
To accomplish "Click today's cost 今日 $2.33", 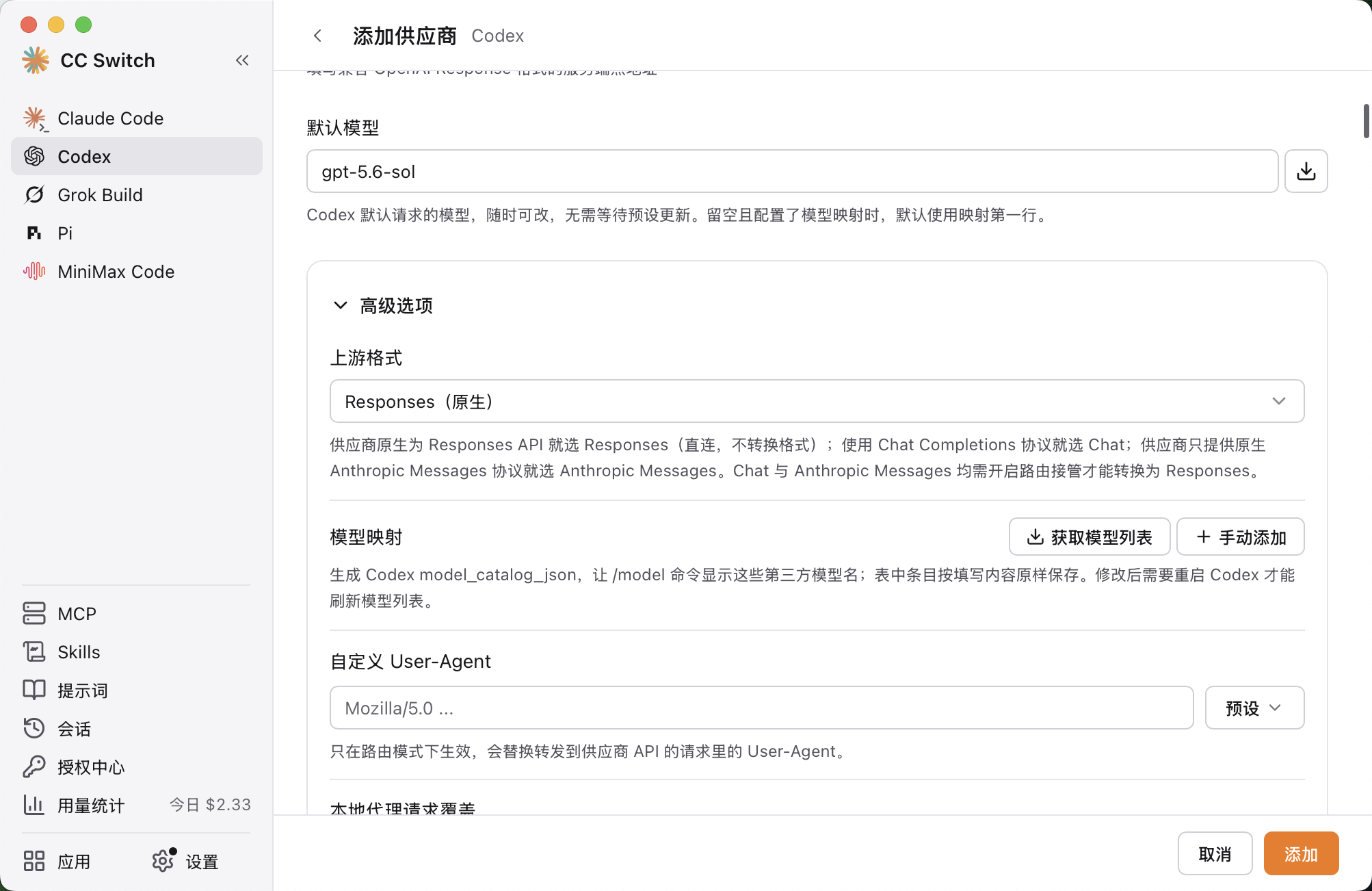I will pos(211,805).
